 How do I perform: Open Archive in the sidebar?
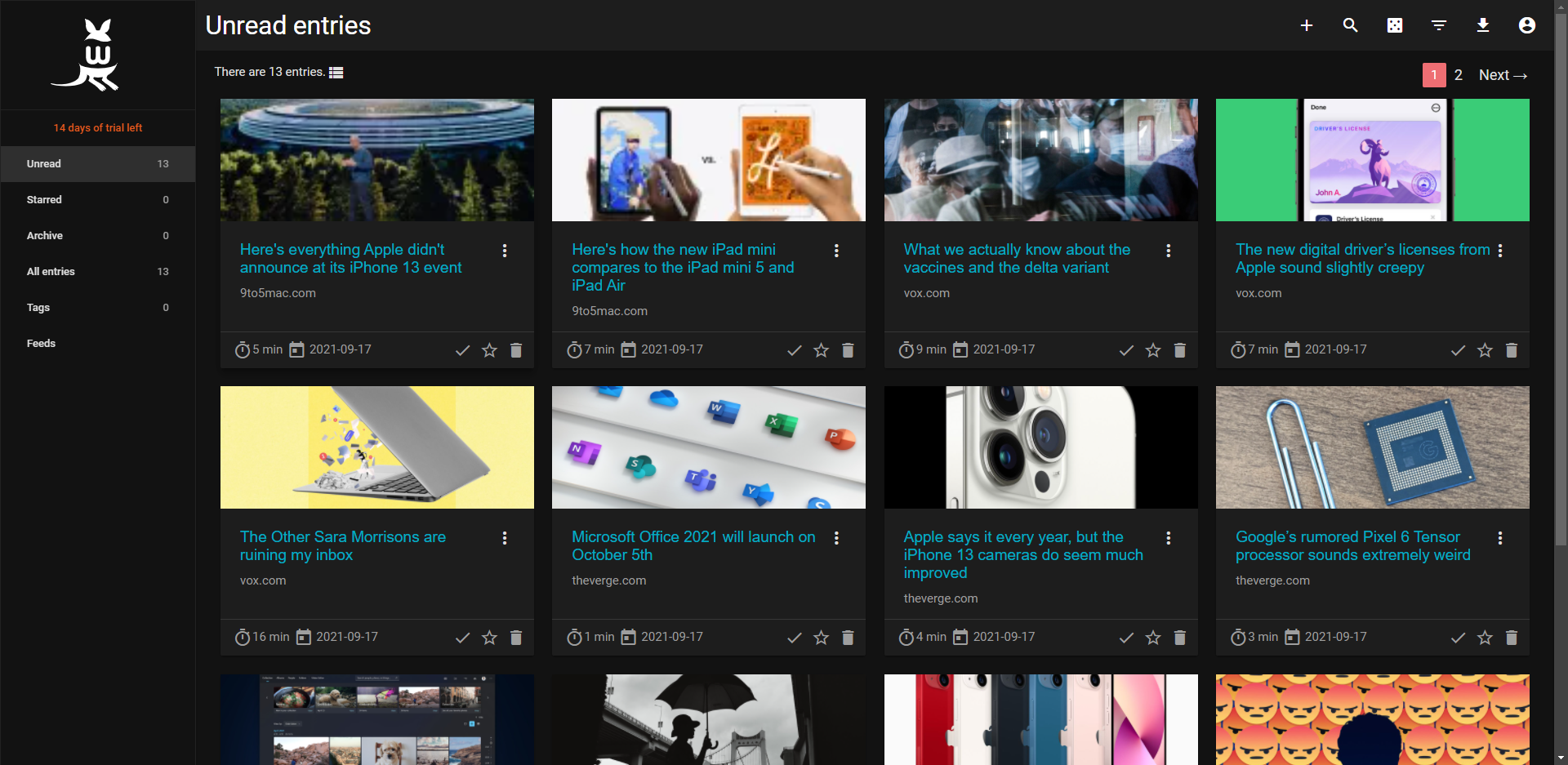coord(98,236)
